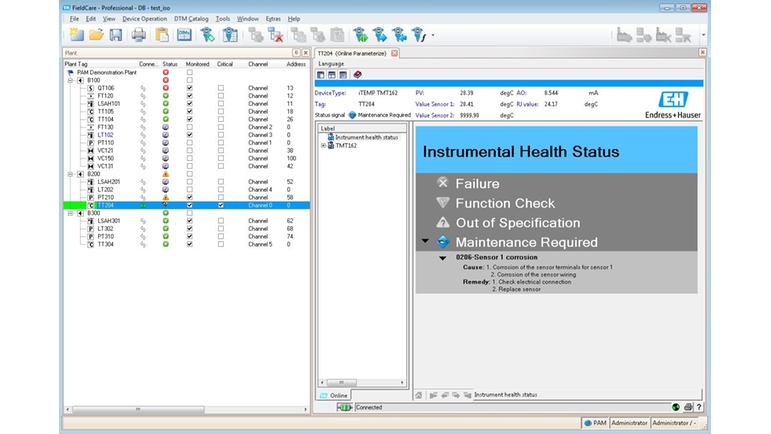The width and height of the screenshot is (771, 434).
Task: Collapse the Maintenance Required section
Action: (425, 241)
